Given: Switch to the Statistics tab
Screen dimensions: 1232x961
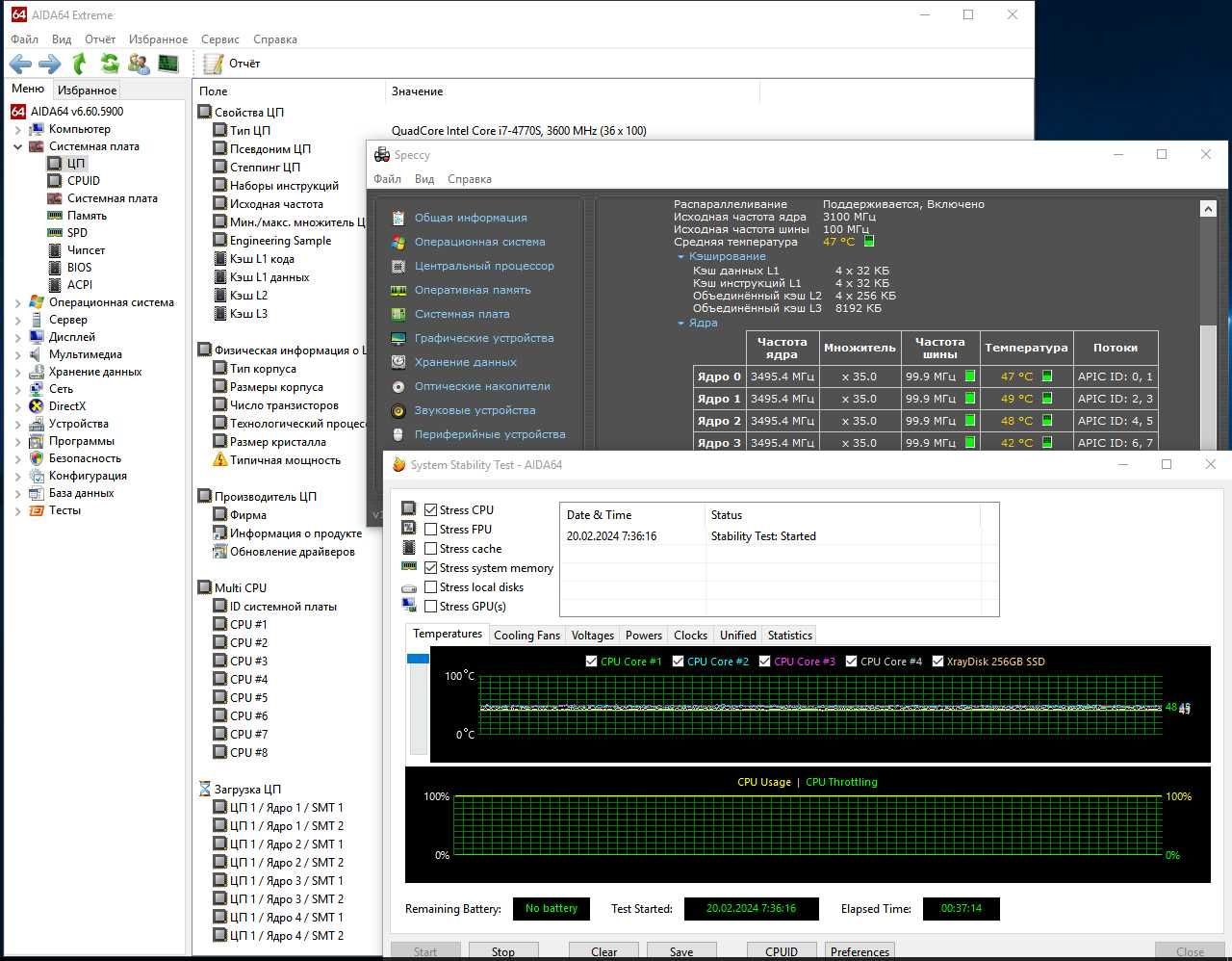Looking at the screenshot, I should click(x=789, y=636).
